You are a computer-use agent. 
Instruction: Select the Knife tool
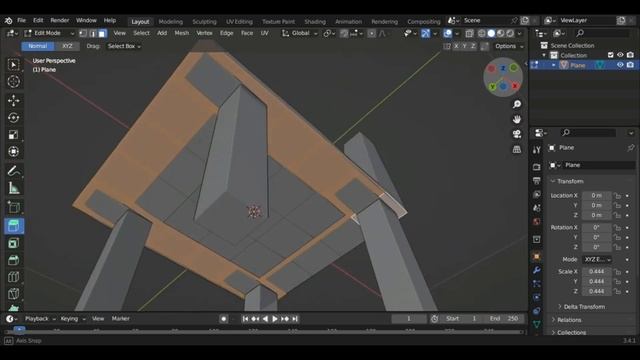(x=13, y=293)
